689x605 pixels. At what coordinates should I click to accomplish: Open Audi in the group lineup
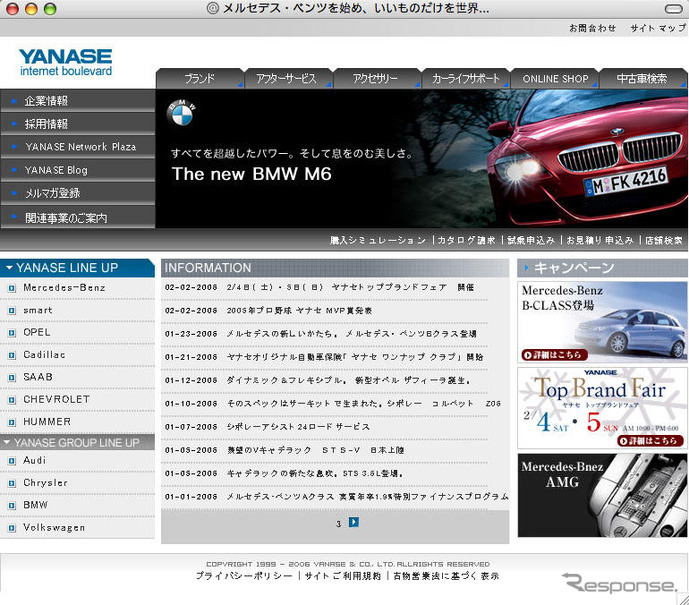[x=34, y=460]
